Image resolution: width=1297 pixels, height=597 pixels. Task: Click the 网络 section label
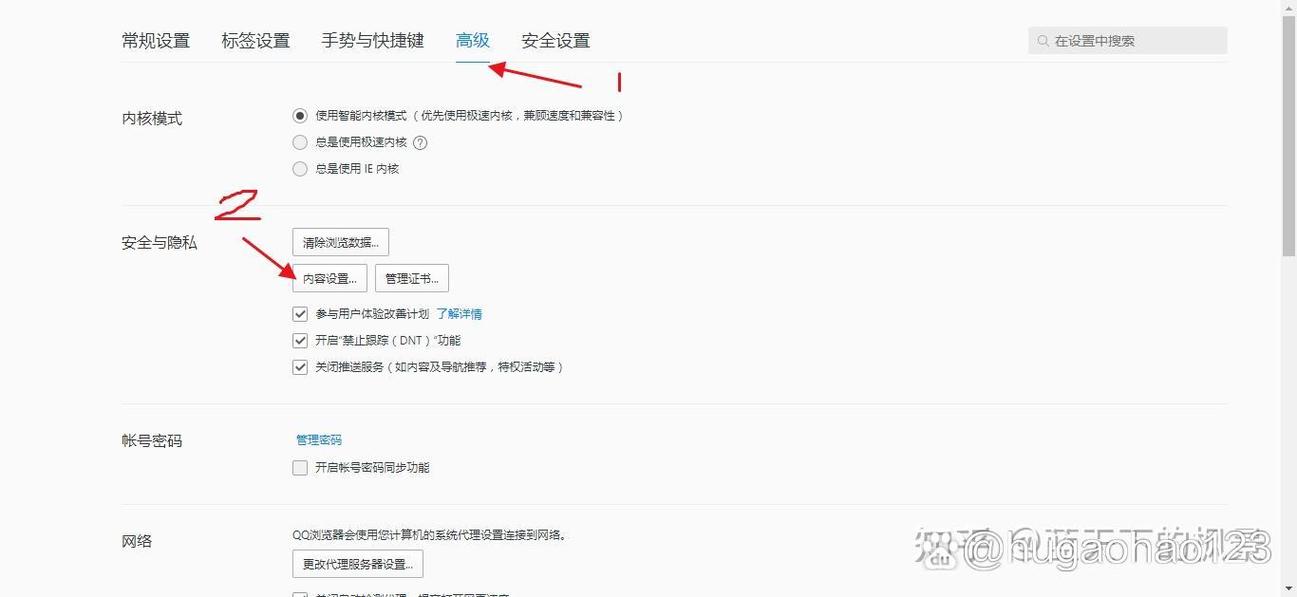[137, 541]
